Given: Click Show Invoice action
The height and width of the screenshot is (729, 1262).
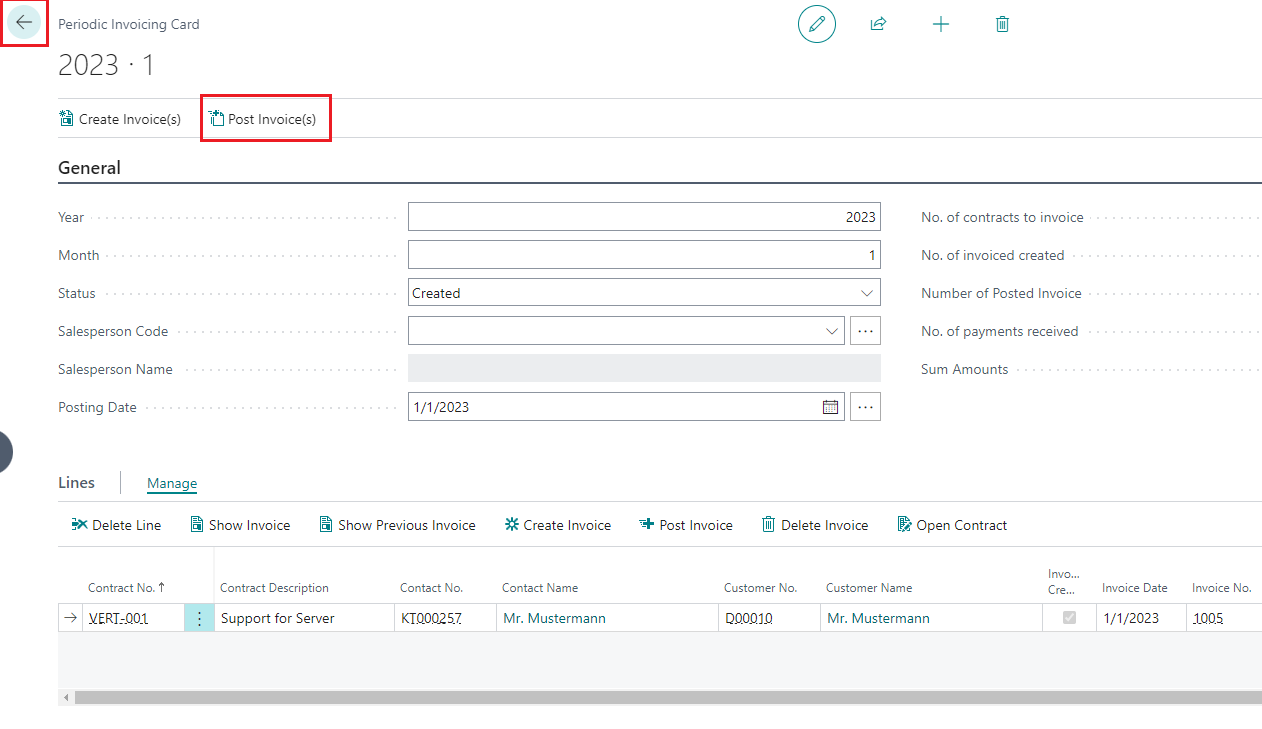Looking at the screenshot, I should click(x=240, y=525).
